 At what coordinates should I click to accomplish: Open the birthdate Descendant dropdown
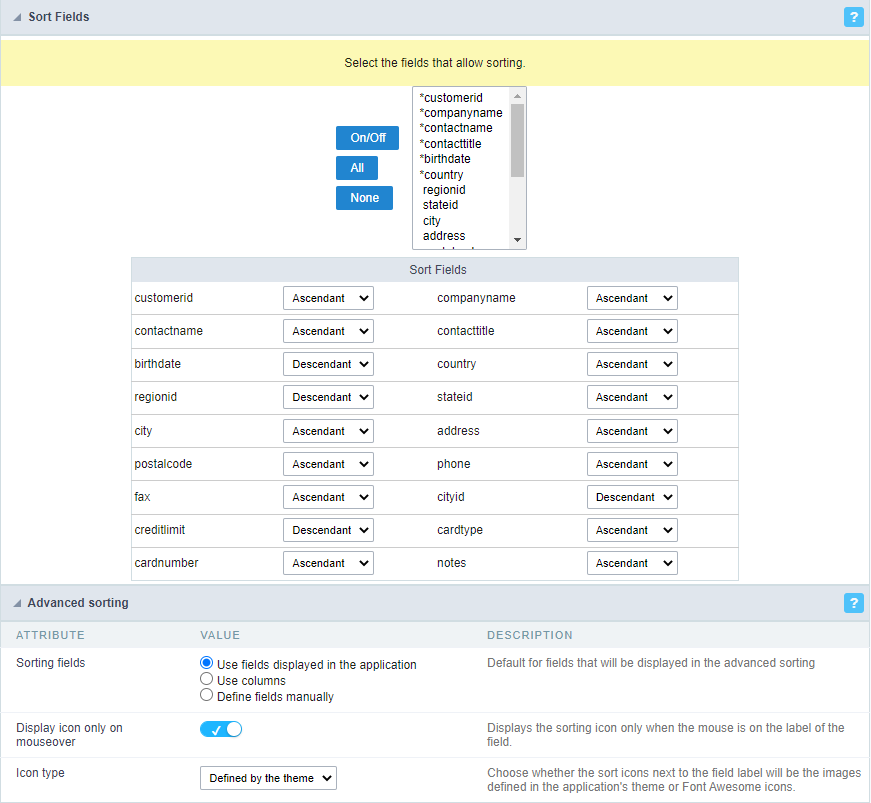click(328, 364)
